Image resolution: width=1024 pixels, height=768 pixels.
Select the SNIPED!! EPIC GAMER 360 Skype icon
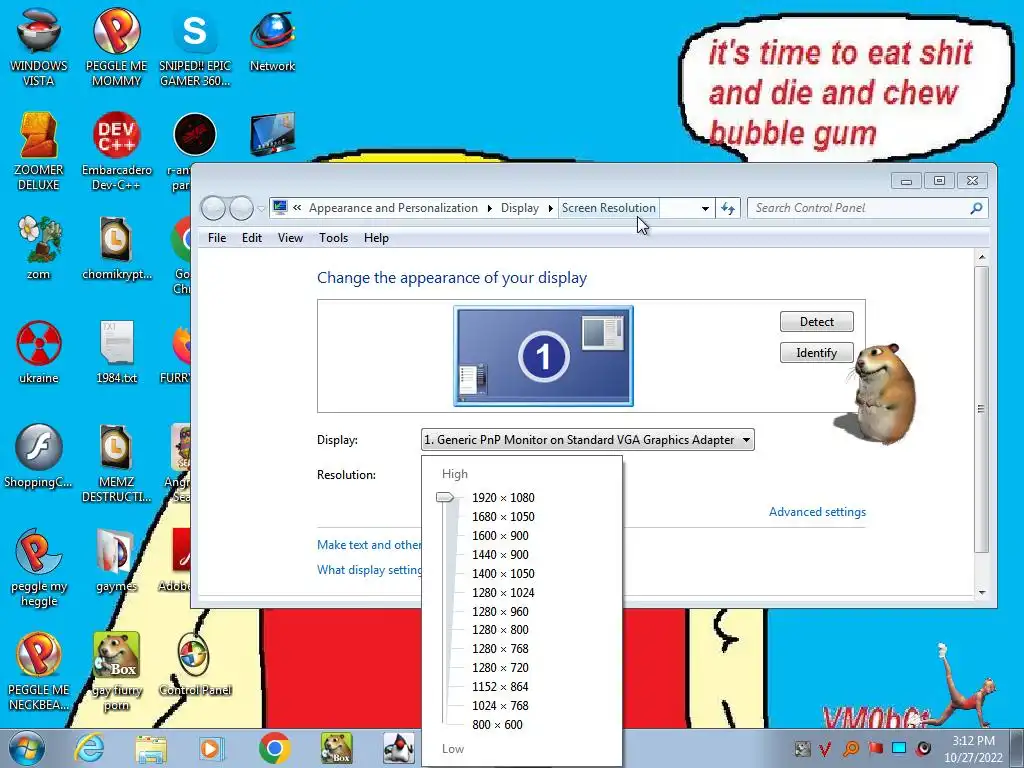pyautogui.click(x=195, y=47)
